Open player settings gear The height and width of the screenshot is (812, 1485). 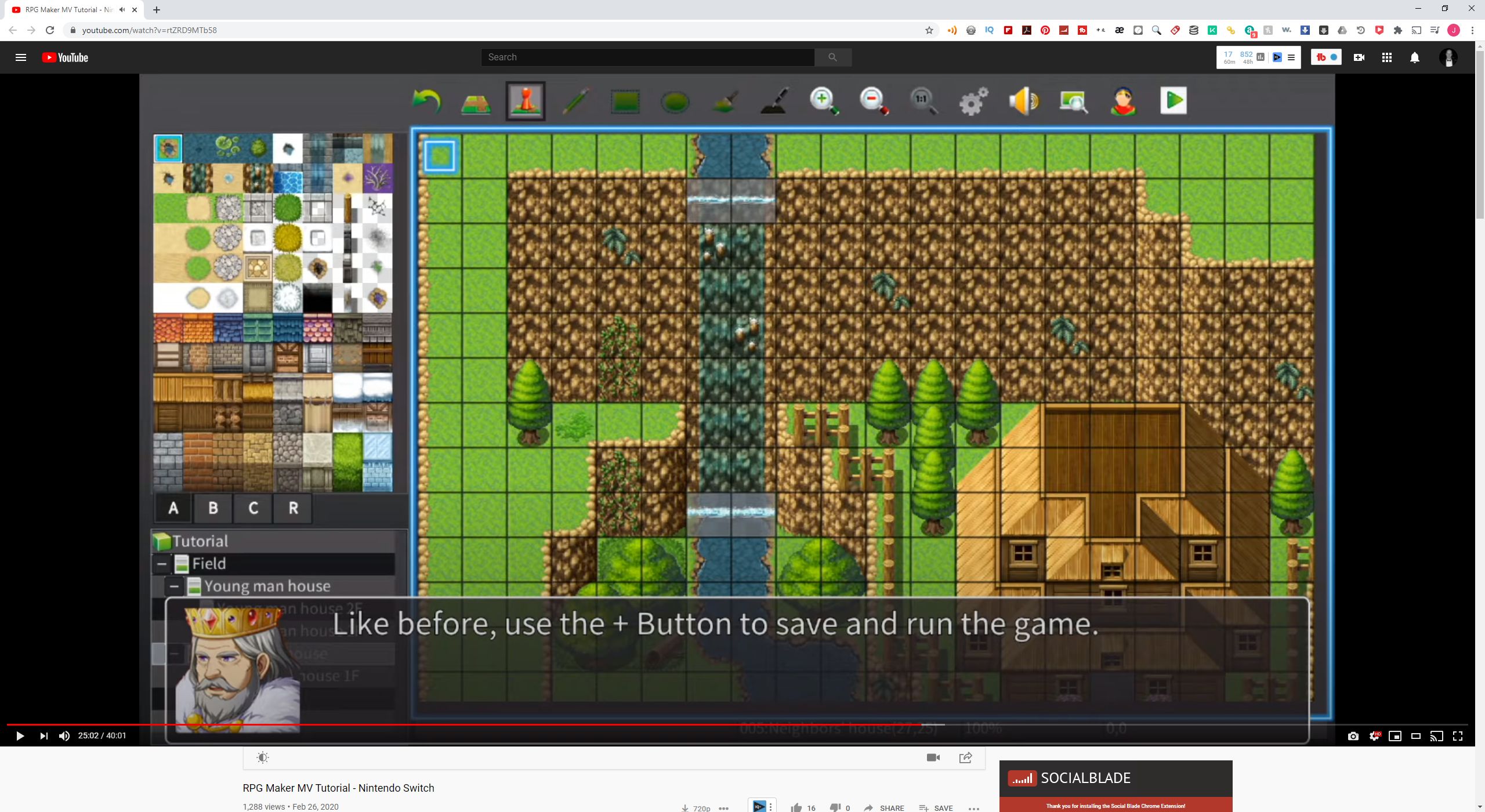[x=1374, y=736]
